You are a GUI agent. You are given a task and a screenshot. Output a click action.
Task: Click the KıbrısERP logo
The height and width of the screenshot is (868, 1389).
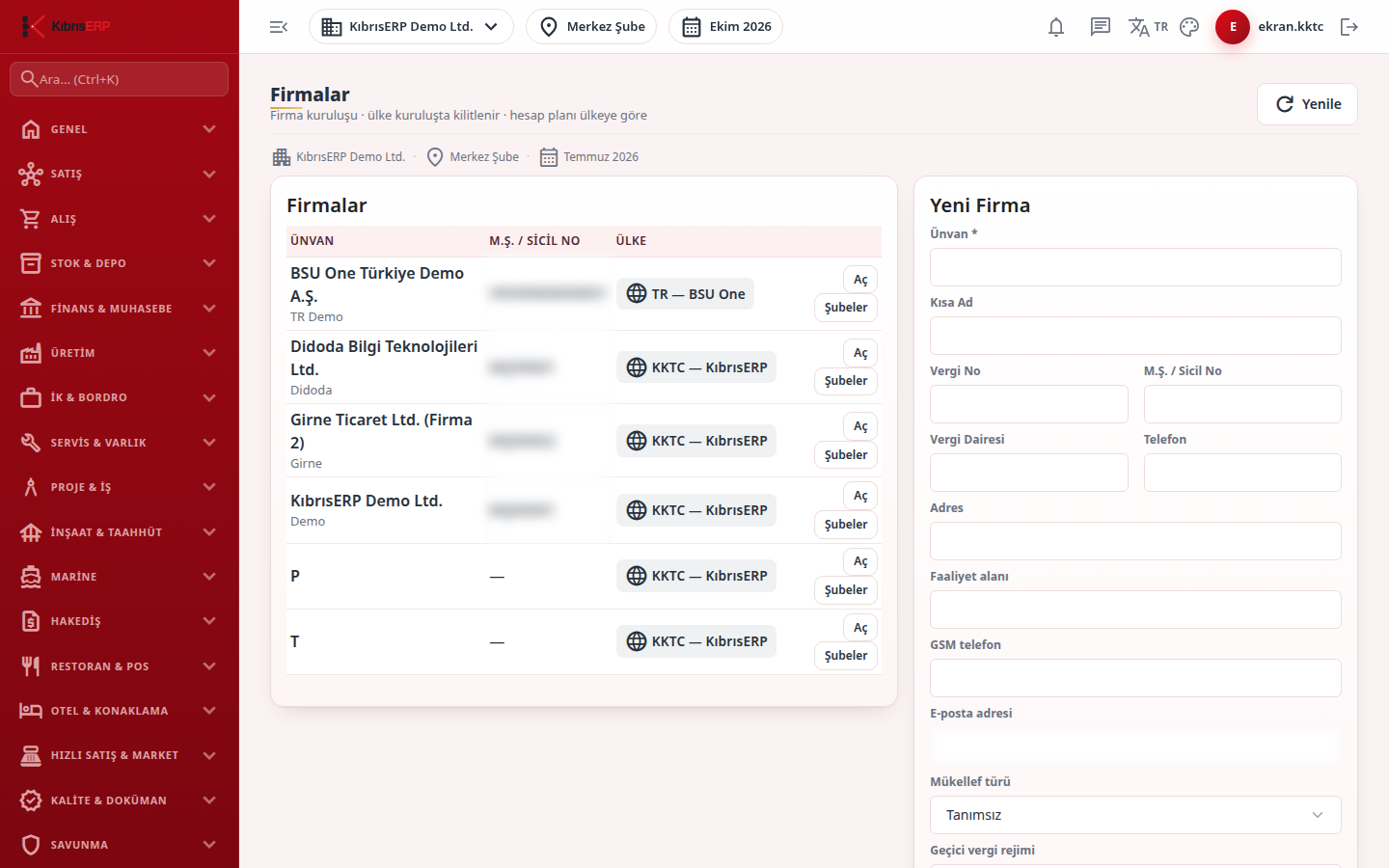[x=66, y=26]
